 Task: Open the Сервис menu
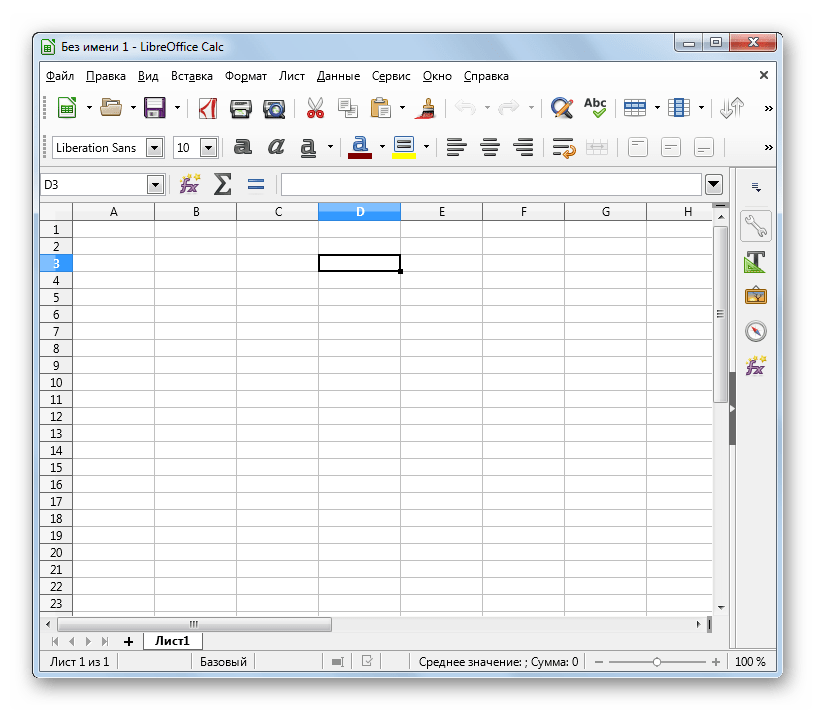click(391, 76)
